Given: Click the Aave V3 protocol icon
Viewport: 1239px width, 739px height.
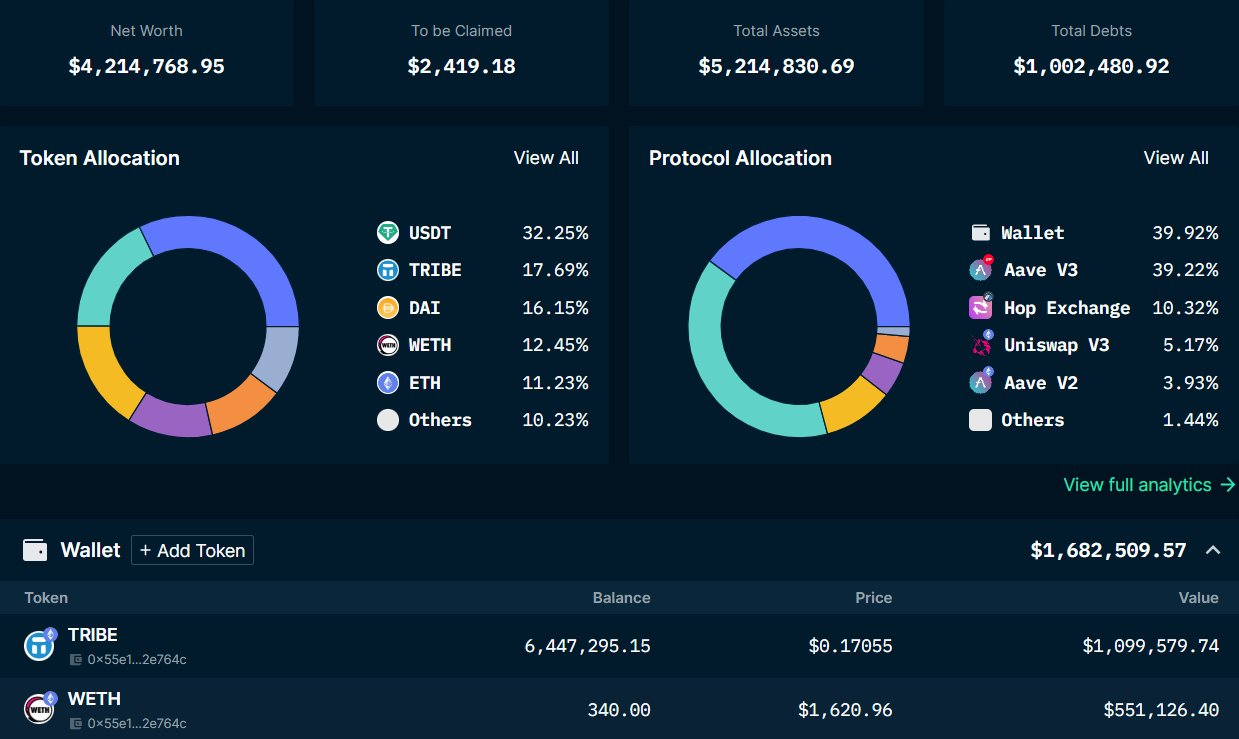Looking at the screenshot, I should [980, 270].
